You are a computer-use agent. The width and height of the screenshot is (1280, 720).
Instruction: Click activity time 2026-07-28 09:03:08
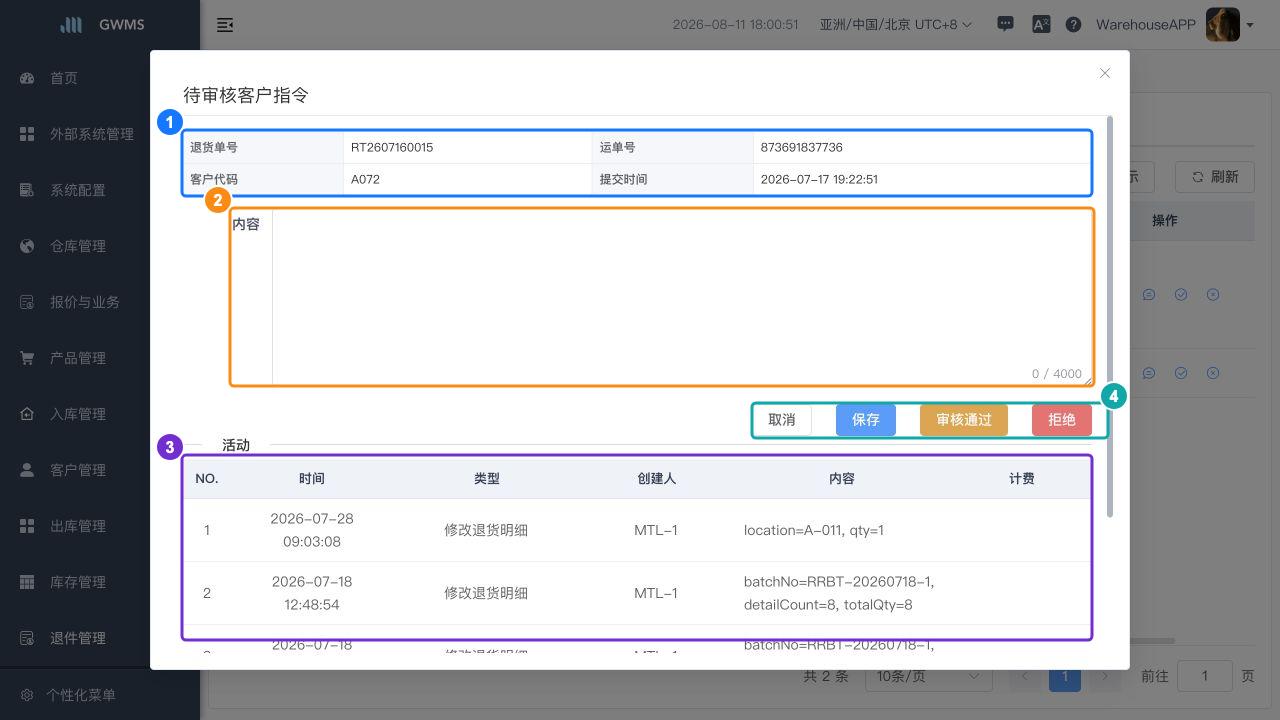coord(312,530)
